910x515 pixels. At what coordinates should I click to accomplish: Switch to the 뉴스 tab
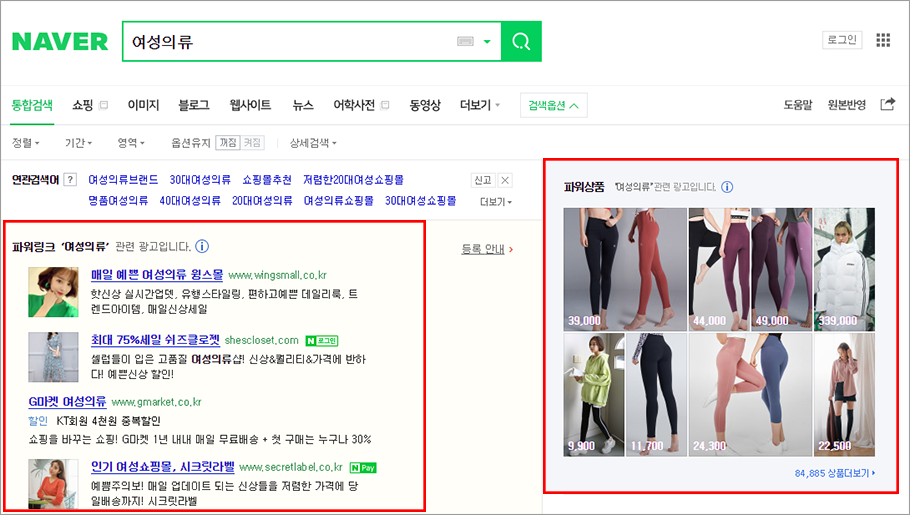pyautogui.click(x=302, y=105)
